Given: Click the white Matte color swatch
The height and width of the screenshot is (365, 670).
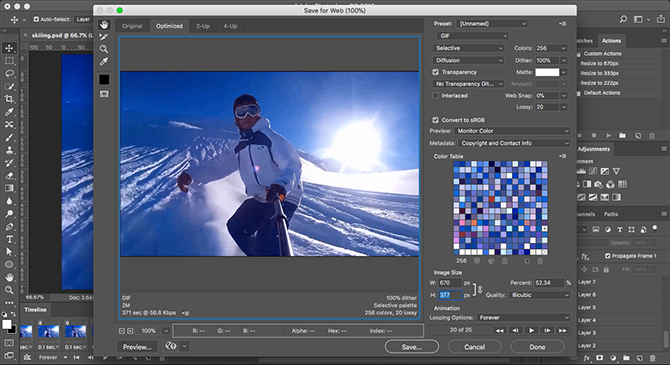Looking at the screenshot, I should [x=547, y=72].
